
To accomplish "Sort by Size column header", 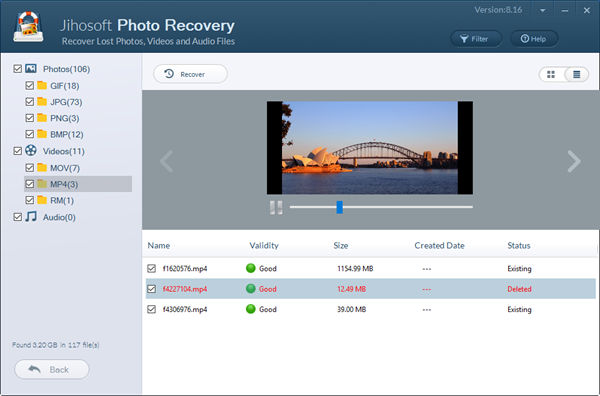I will [341, 246].
